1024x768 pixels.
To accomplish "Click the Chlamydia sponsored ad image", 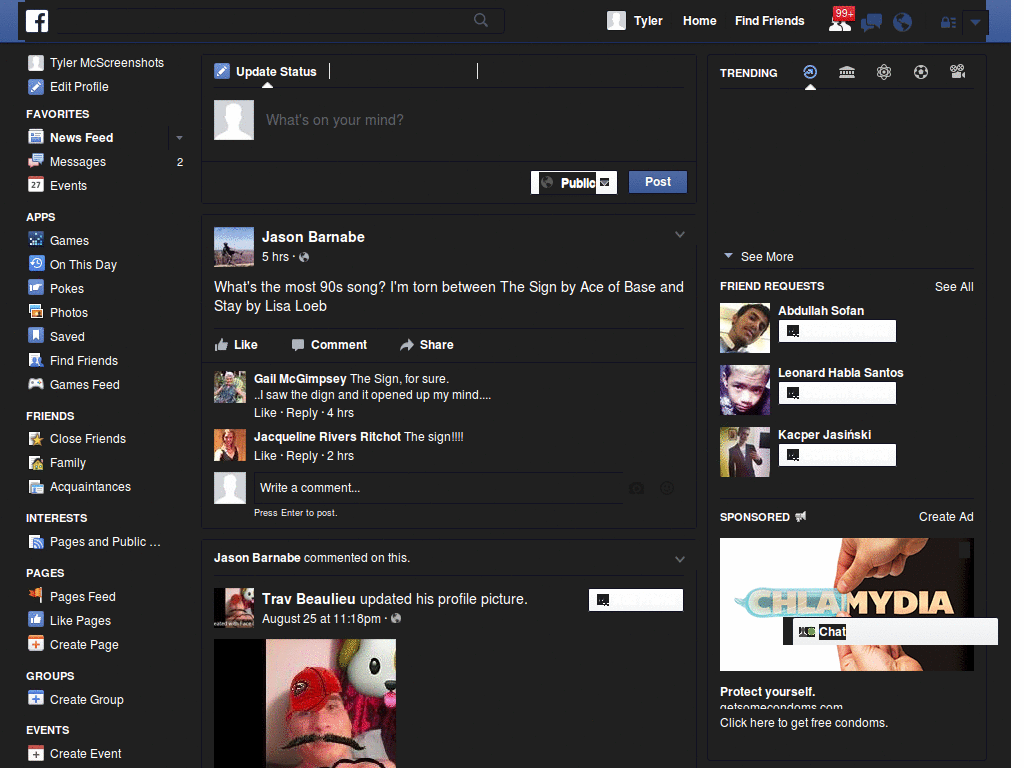I will [846, 604].
